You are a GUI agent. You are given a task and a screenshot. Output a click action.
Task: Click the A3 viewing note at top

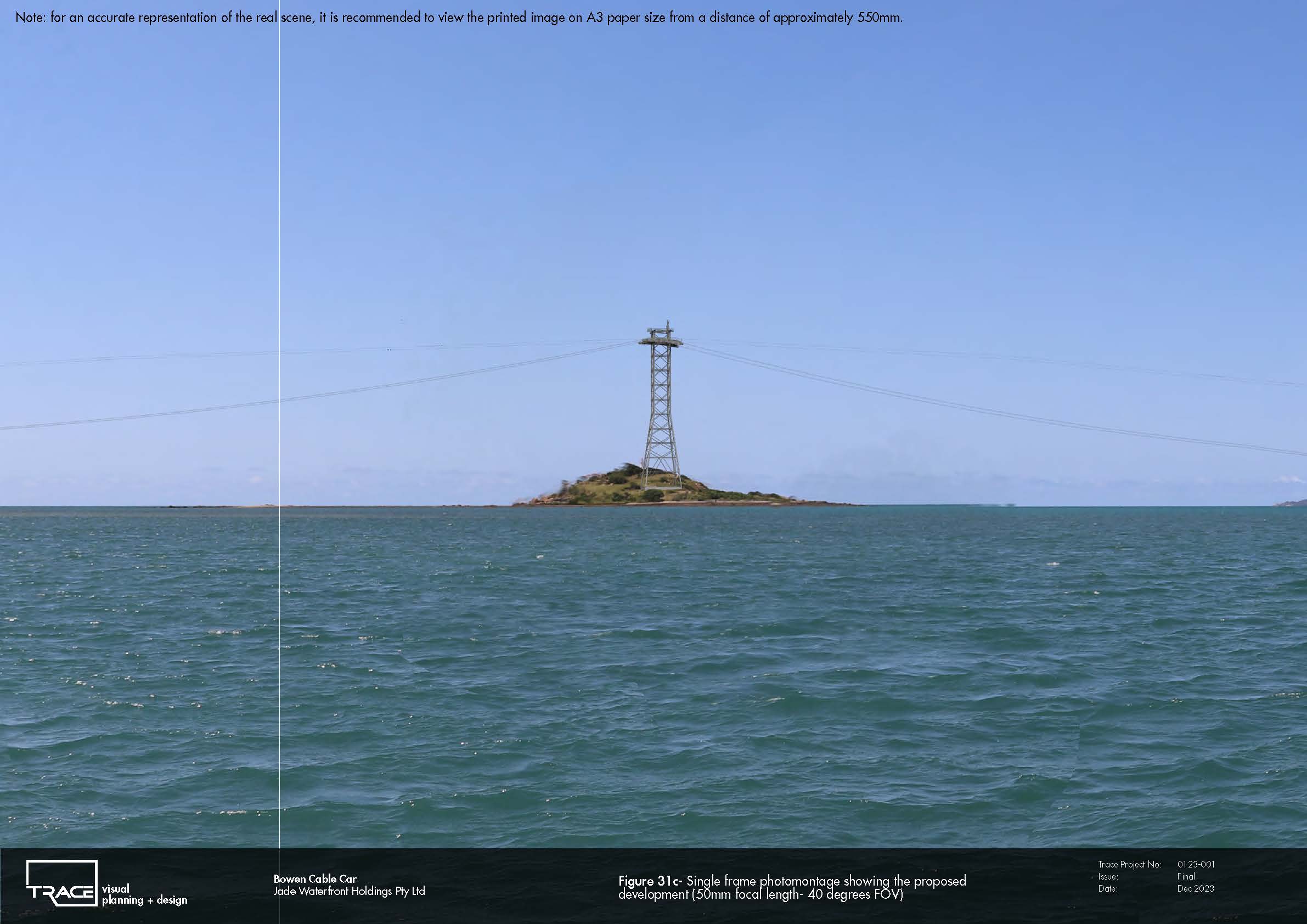pyautogui.click(x=459, y=18)
